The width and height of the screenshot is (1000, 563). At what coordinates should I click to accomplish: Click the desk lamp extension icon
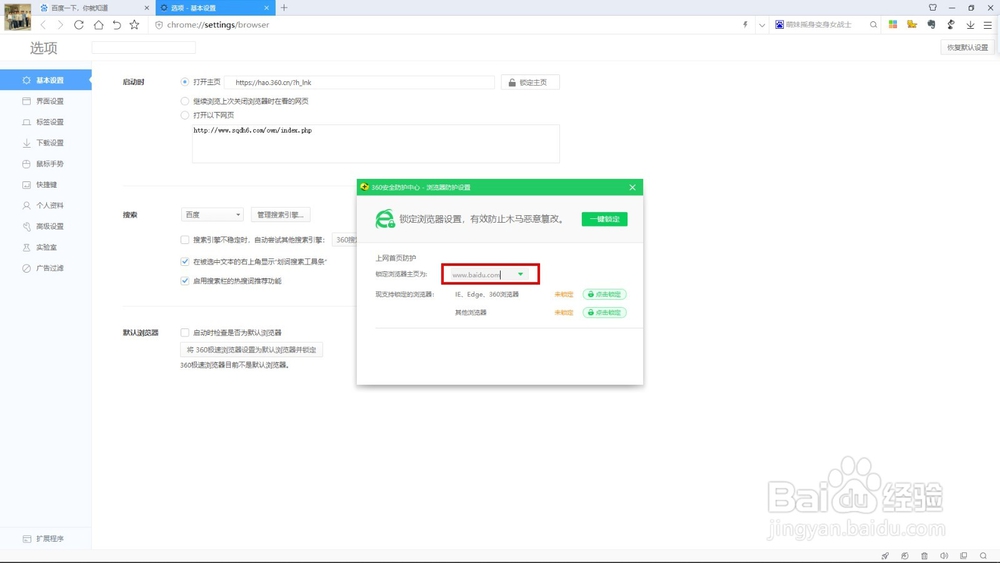coord(951,24)
